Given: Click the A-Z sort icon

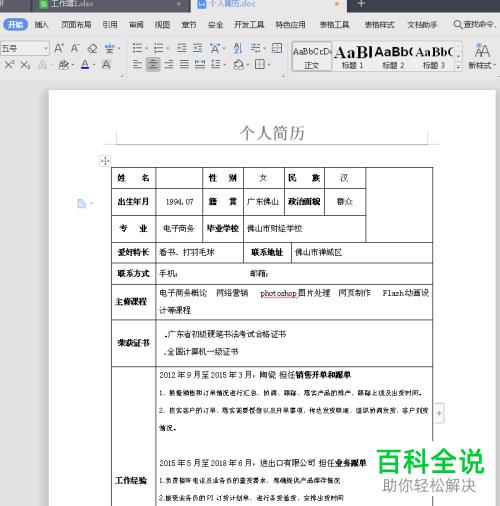Looking at the screenshot, I should [x=238, y=48].
